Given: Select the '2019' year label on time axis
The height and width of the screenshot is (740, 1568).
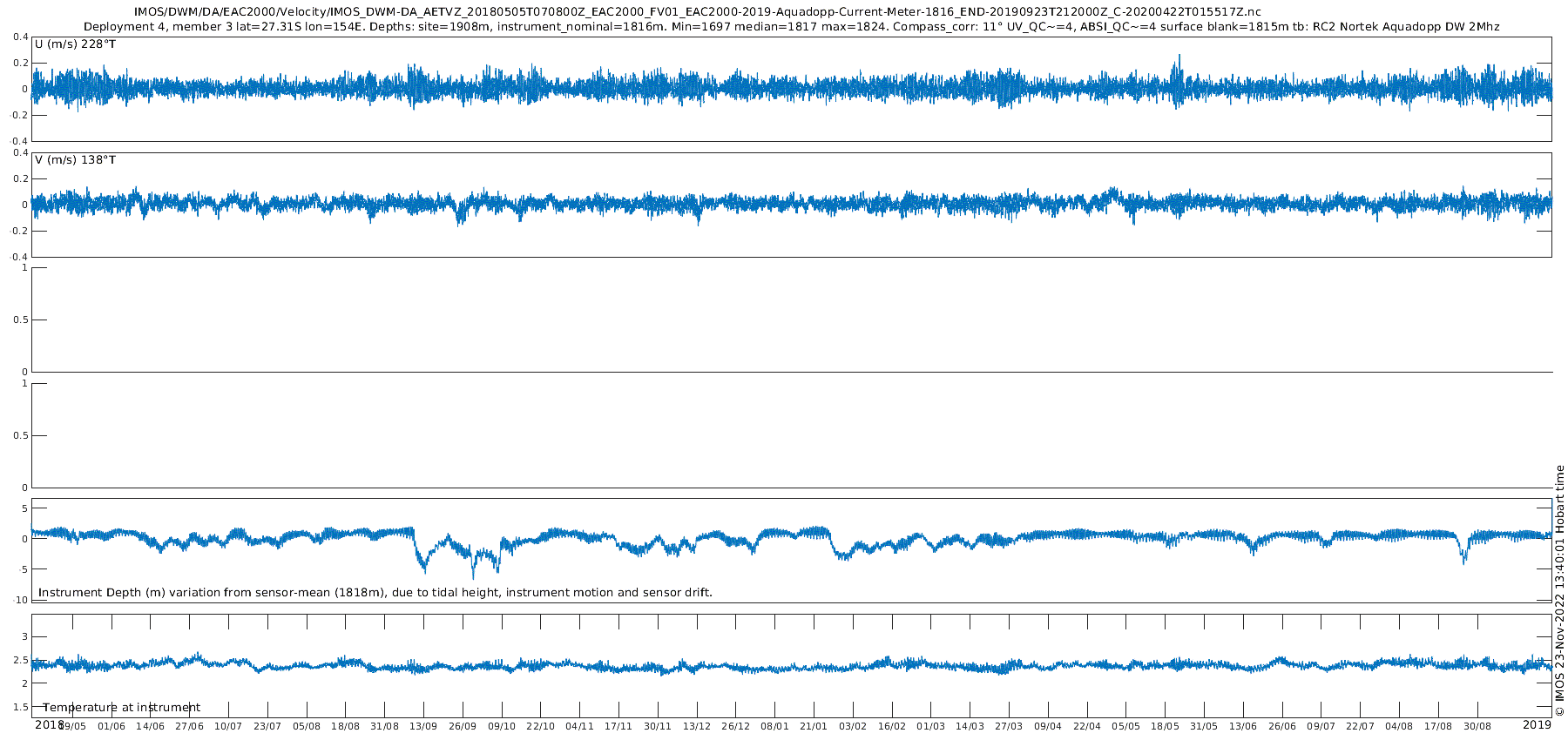Looking at the screenshot, I should click(x=1537, y=724).
